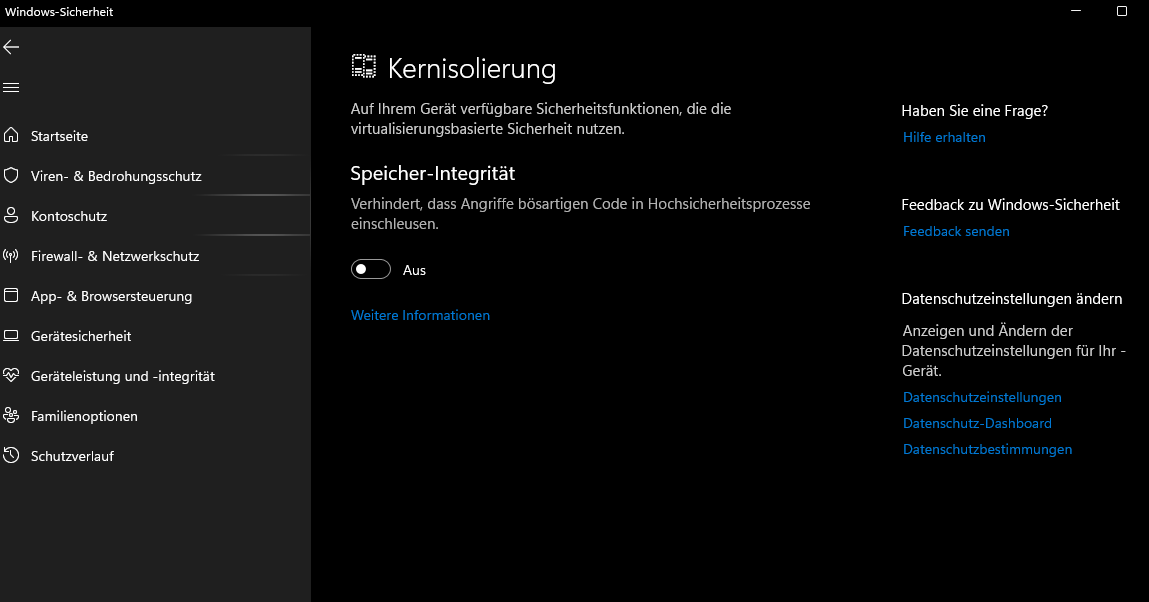Click the Aus toggle label
The height and width of the screenshot is (602, 1149).
pos(414,270)
